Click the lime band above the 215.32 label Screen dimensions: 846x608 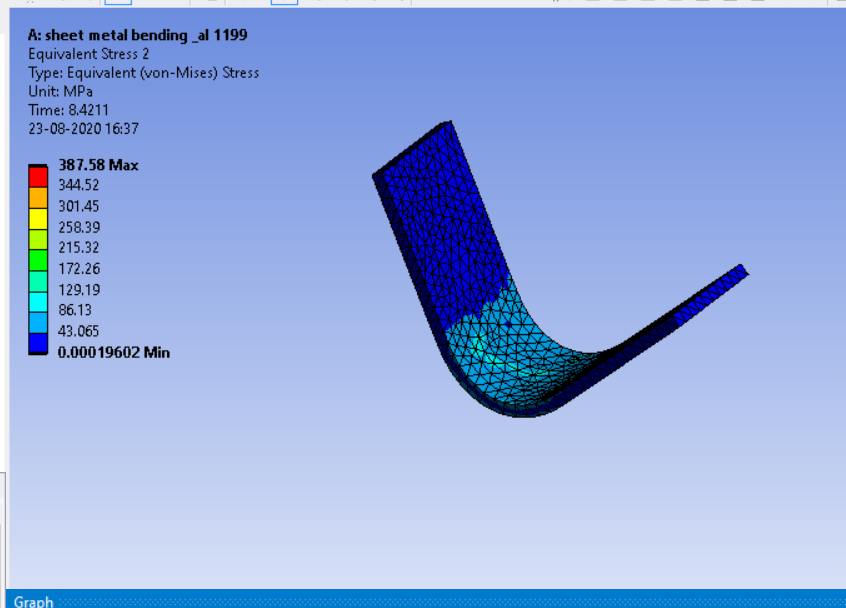38,240
